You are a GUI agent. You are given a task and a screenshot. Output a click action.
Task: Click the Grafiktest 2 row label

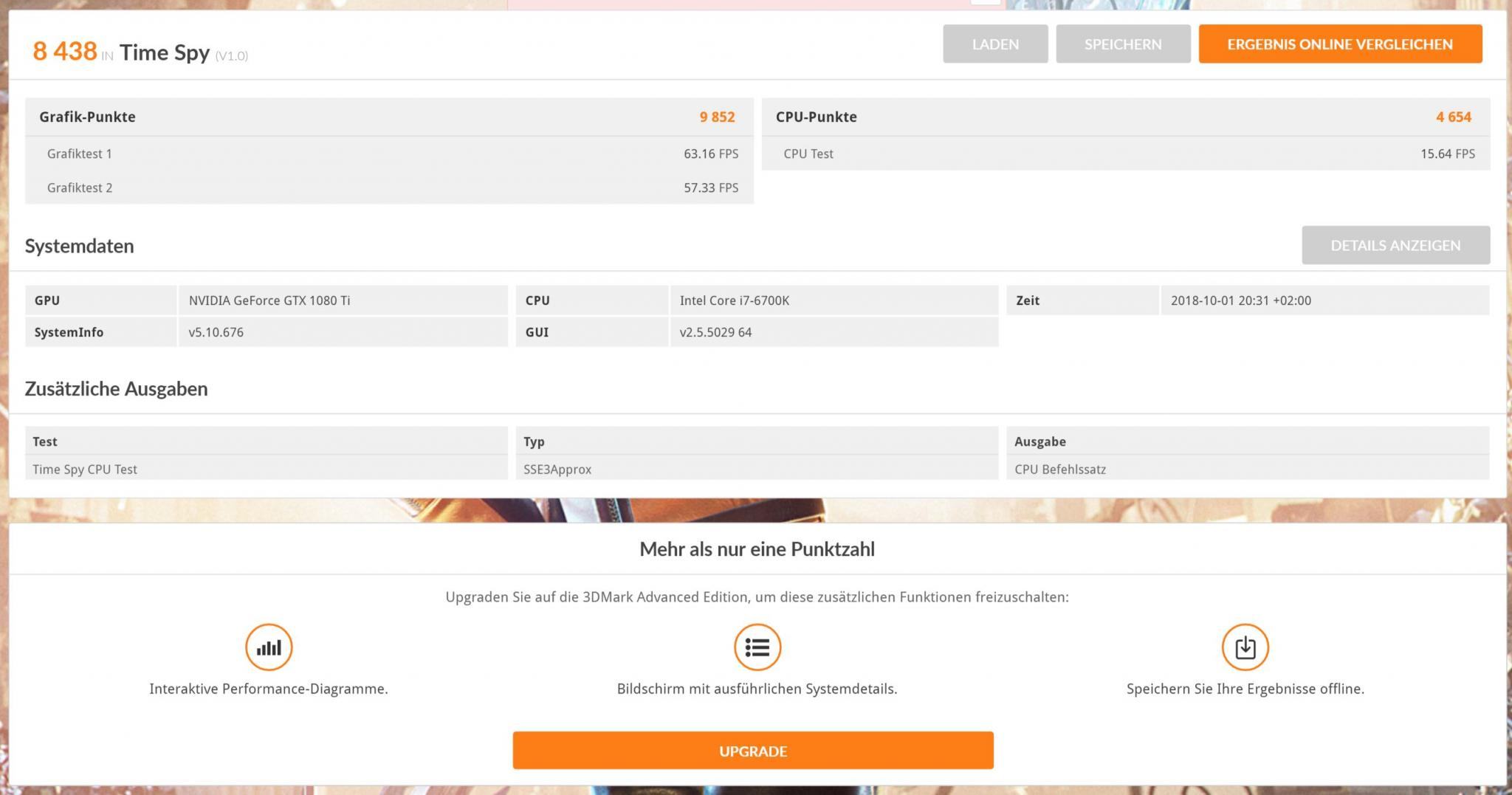pos(80,187)
